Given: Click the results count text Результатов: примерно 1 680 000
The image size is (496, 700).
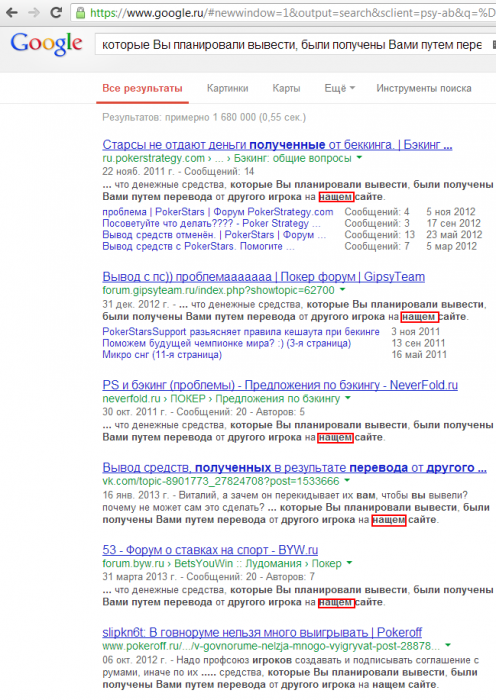Looking at the screenshot, I should click(204, 117).
